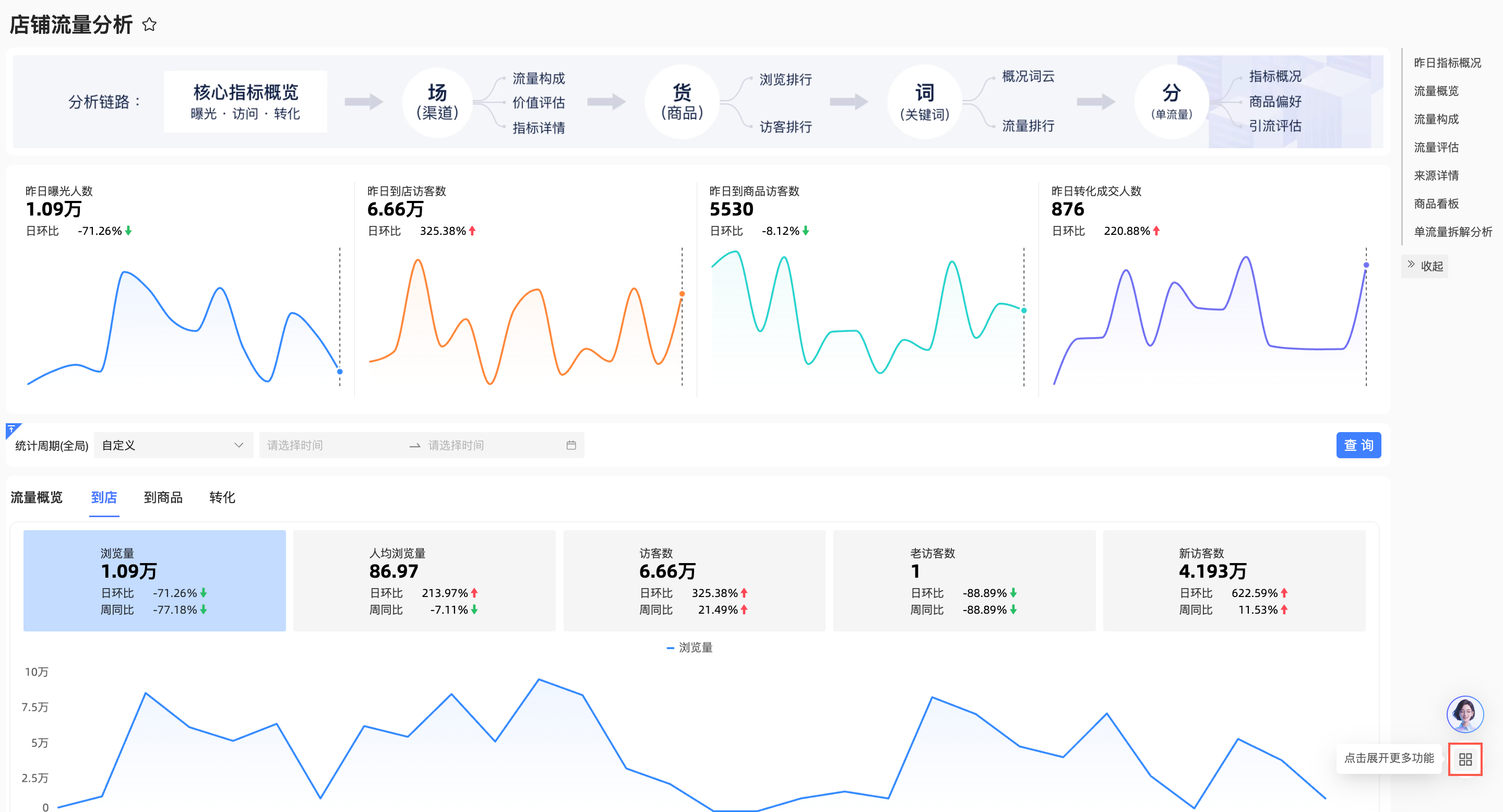The width and height of the screenshot is (1503, 812).
Task: Open the 自定义 statistics period dropdown
Action: coord(173,445)
